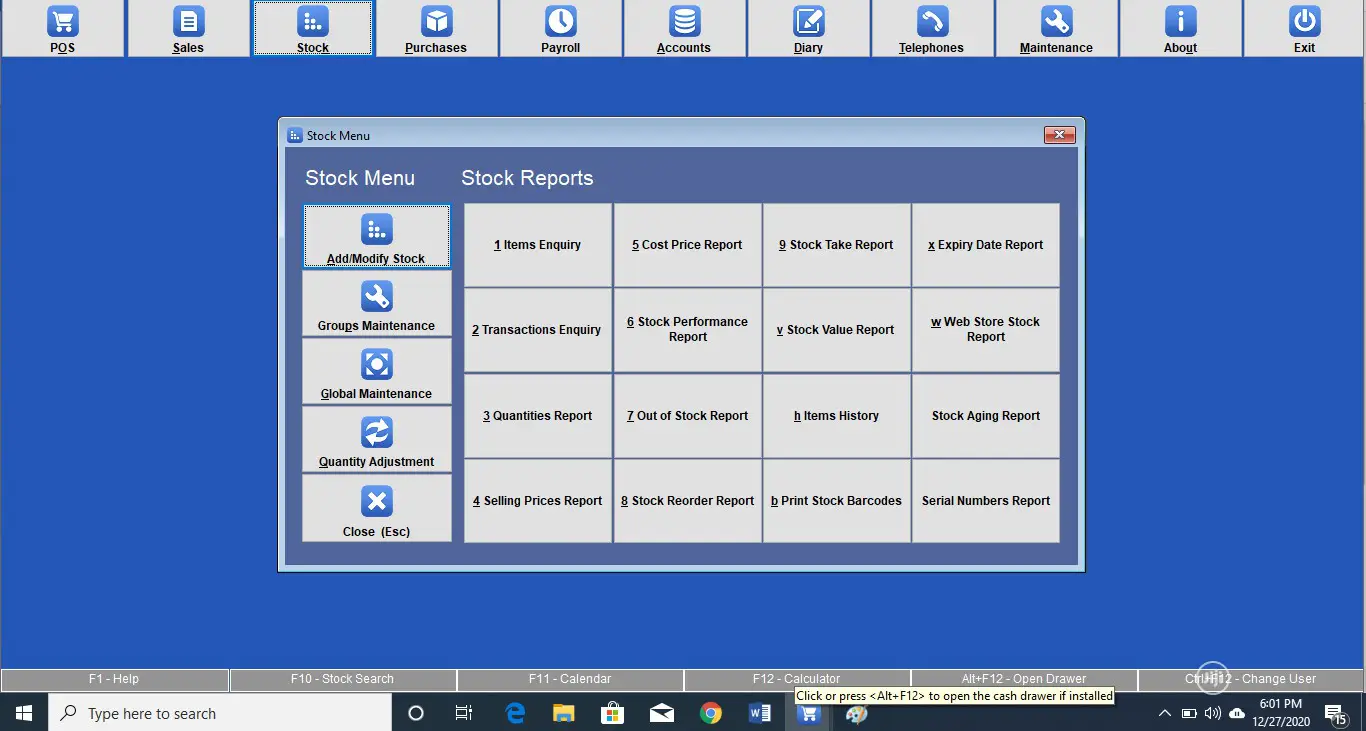This screenshot has height=731, width=1366.
Task: Launch Google Chrome from taskbar
Action: tap(711, 713)
